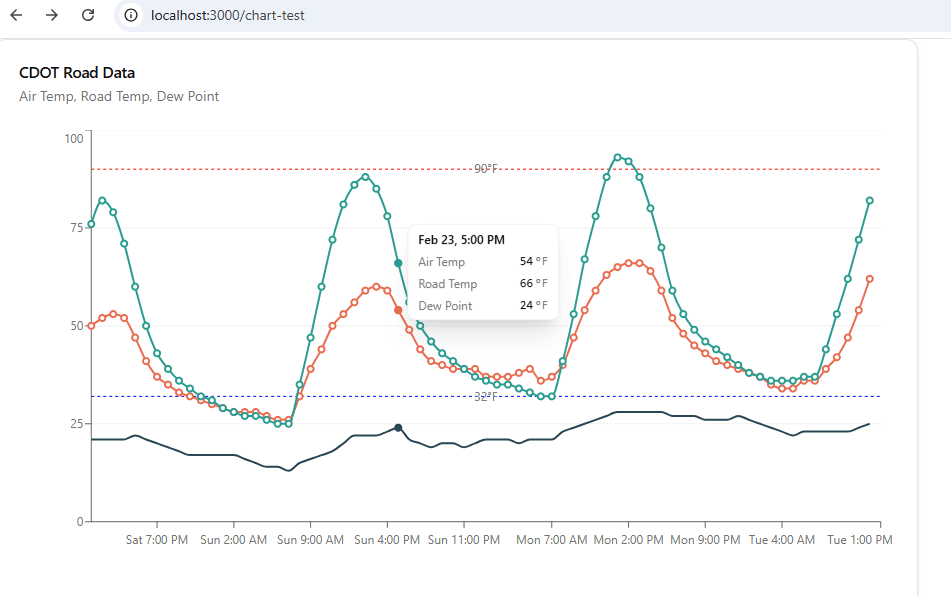
Task: Select the CDOT Road Data chart title
Action: pyautogui.click(x=76, y=72)
